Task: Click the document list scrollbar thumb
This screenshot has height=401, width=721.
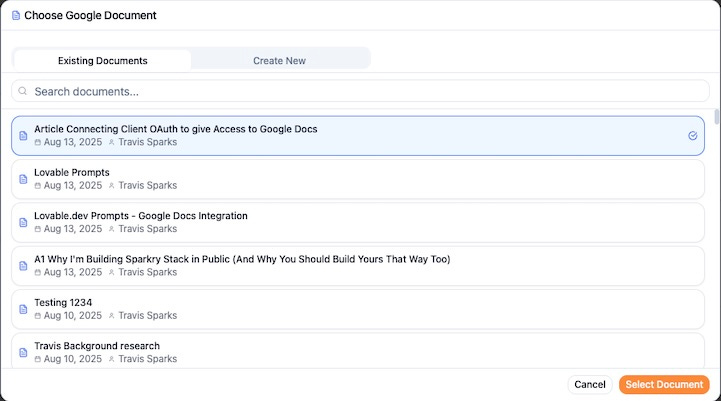Action: click(716, 116)
